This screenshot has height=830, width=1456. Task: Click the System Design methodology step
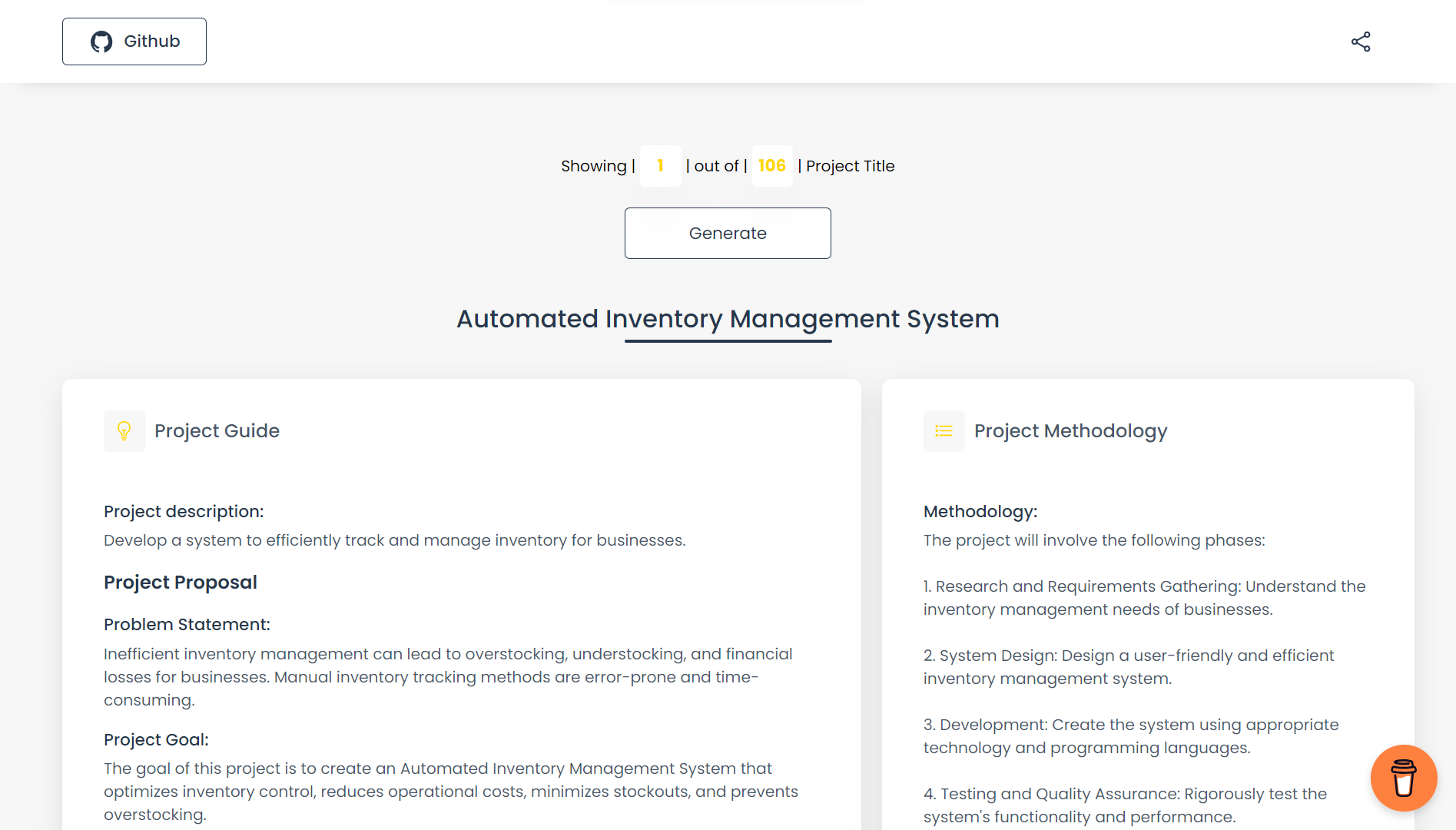click(1128, 667)
